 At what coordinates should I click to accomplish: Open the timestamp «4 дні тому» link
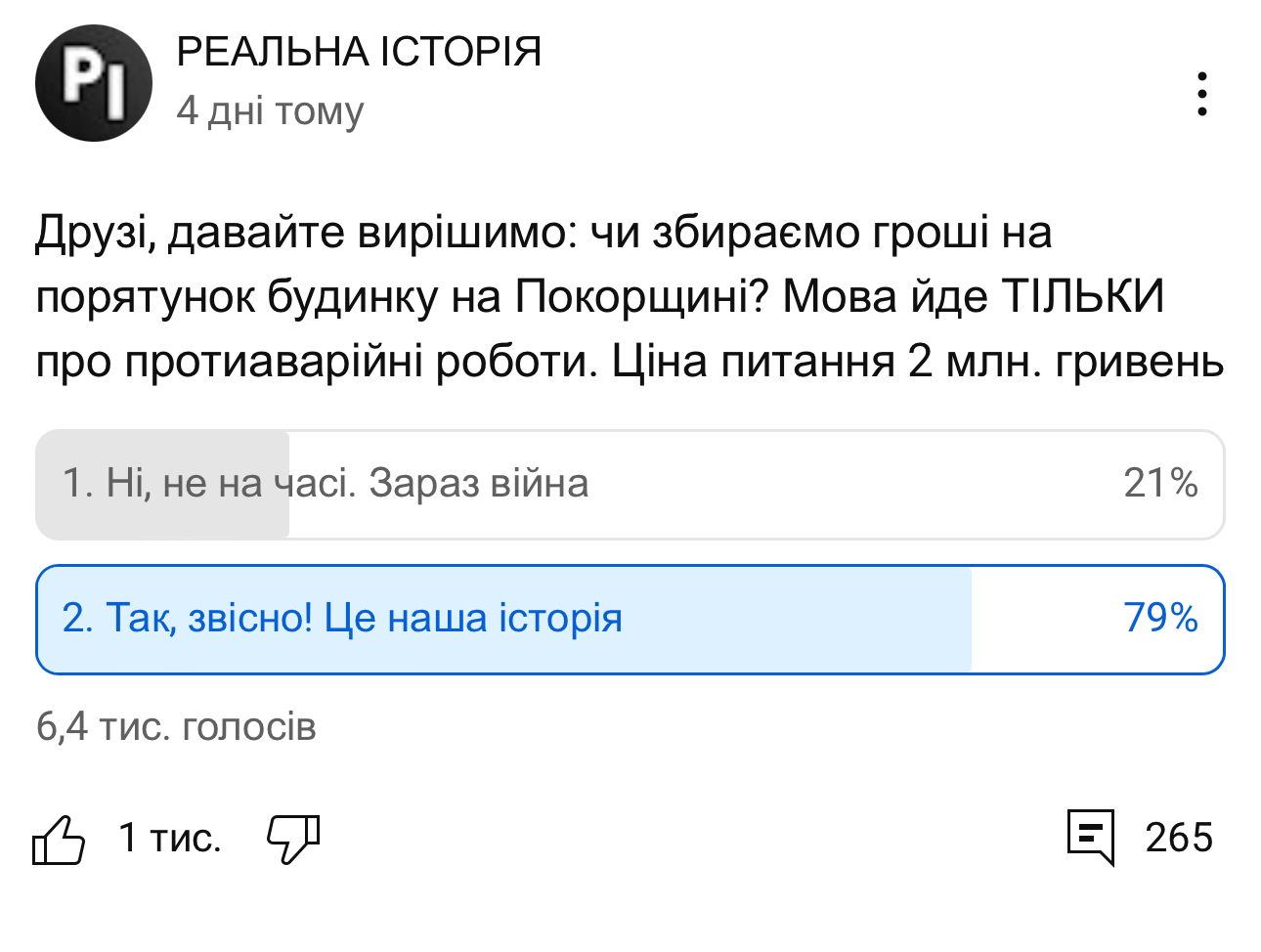click(x=269, y=110)
